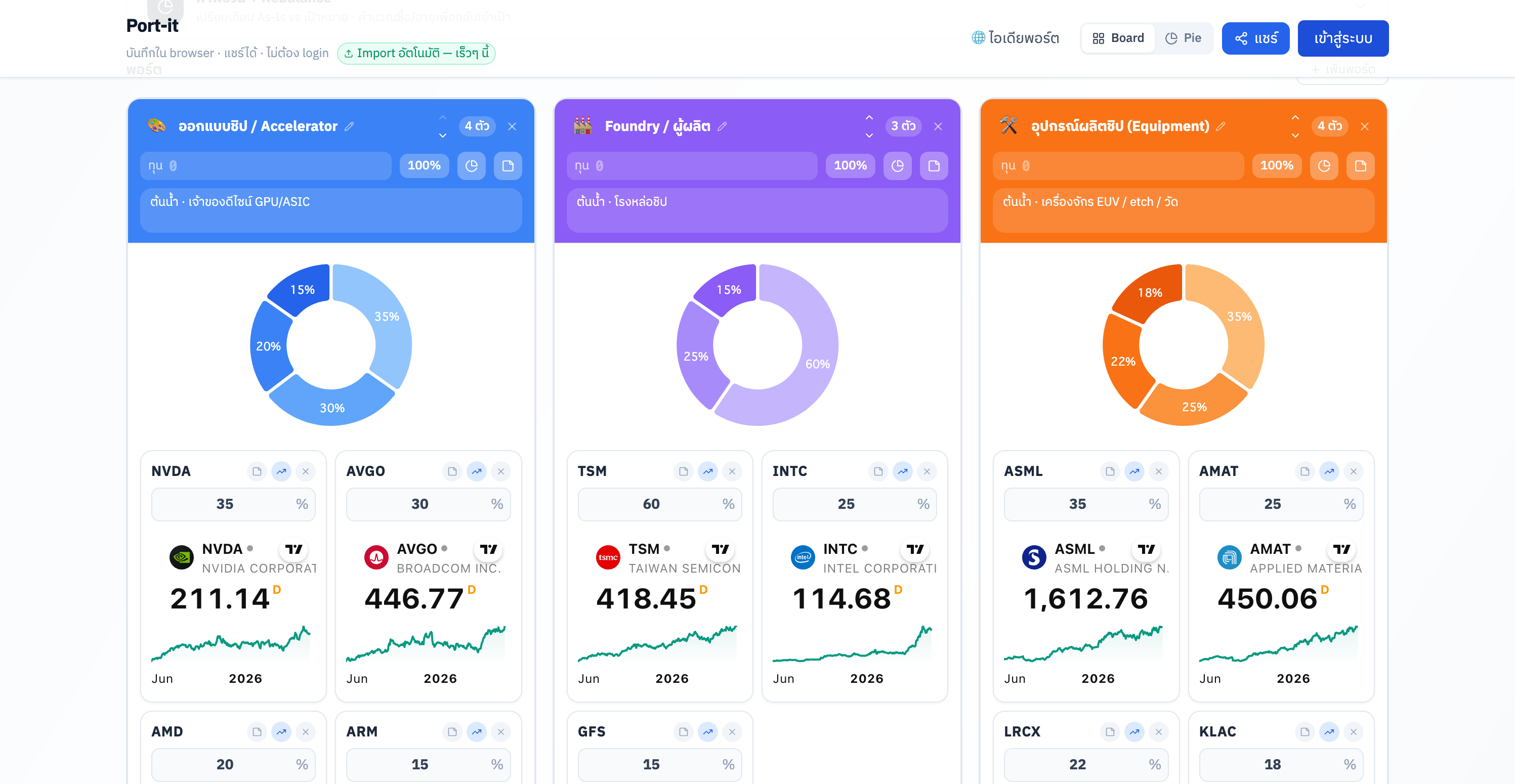Move the Foundry group down

869,135
